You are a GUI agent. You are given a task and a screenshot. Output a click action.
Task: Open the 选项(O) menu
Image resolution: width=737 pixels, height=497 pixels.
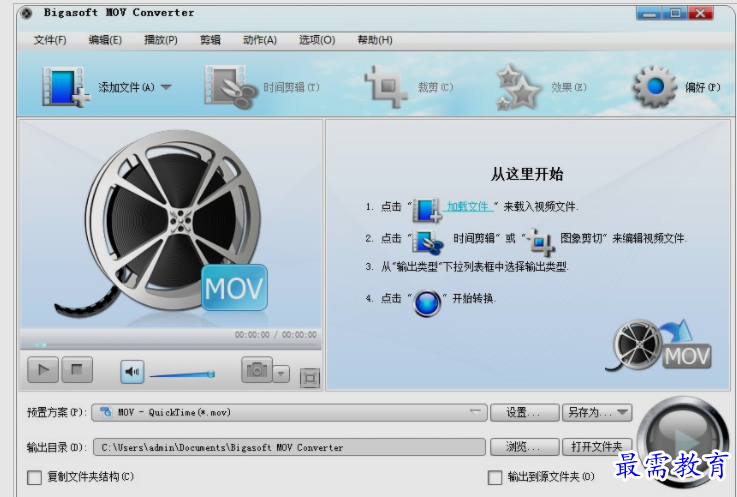pos(317,40)
